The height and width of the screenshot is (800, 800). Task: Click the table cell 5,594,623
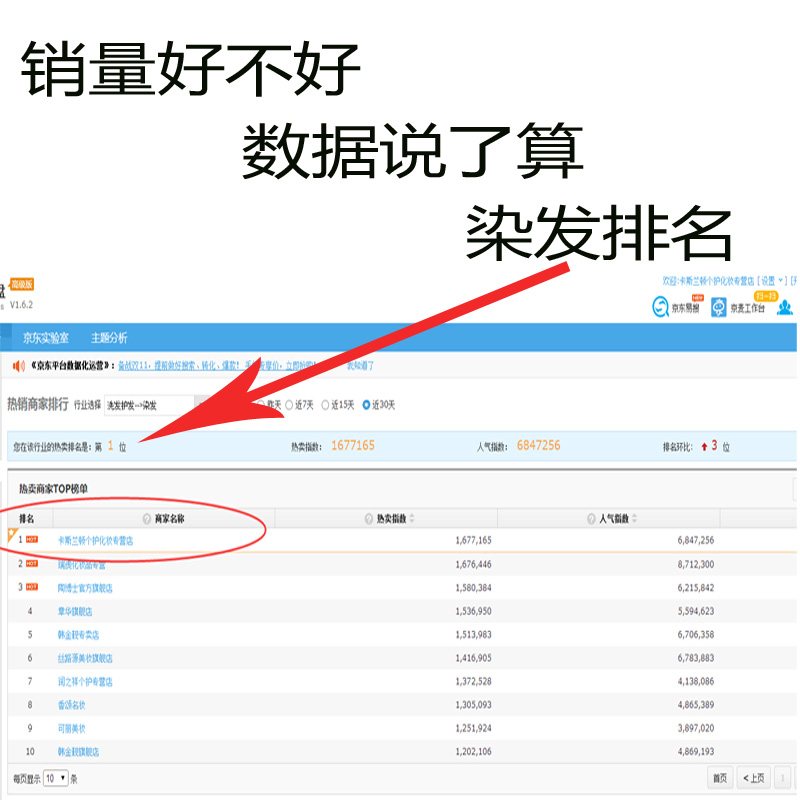696,611
